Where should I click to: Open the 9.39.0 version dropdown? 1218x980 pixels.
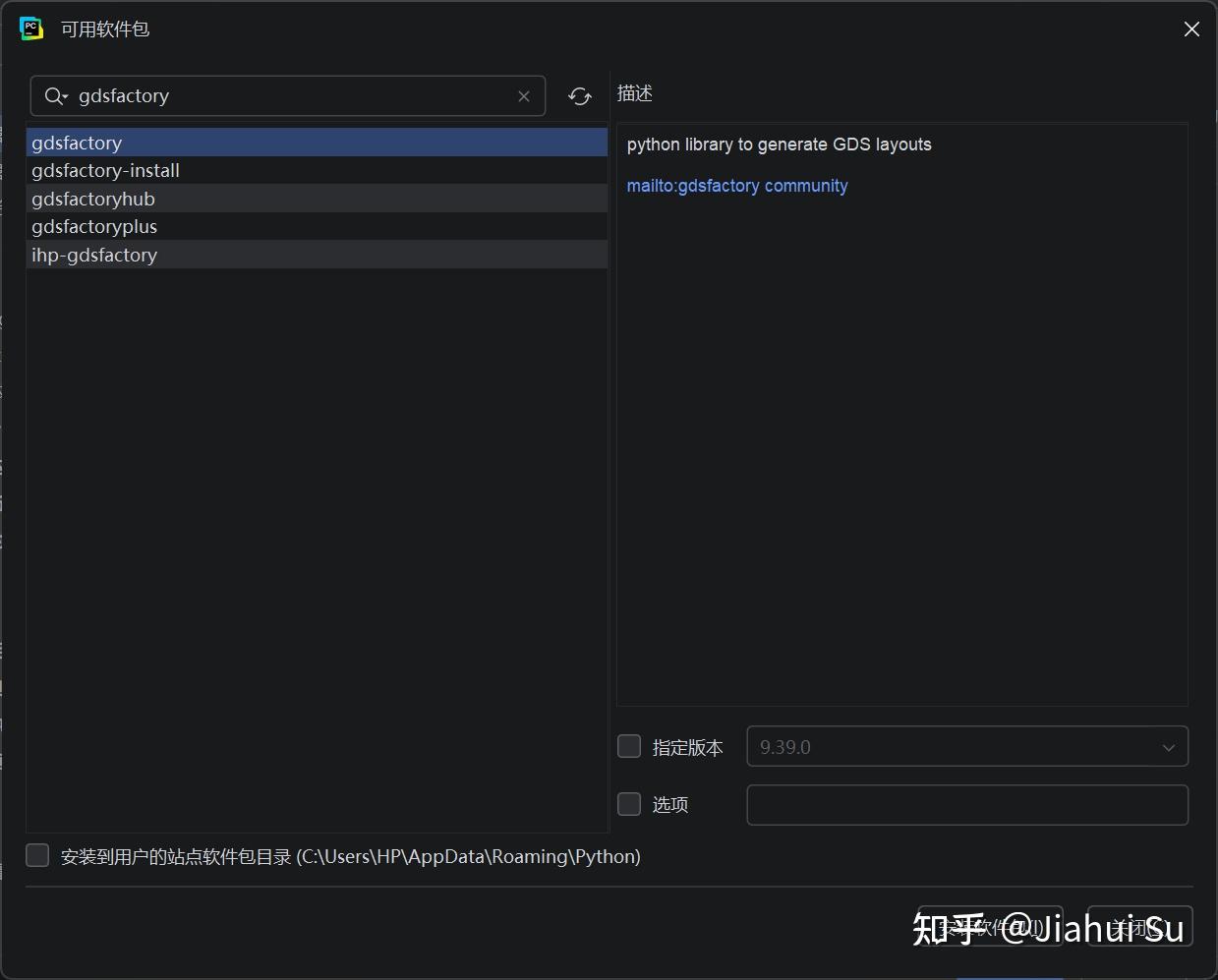click(967, 747)
